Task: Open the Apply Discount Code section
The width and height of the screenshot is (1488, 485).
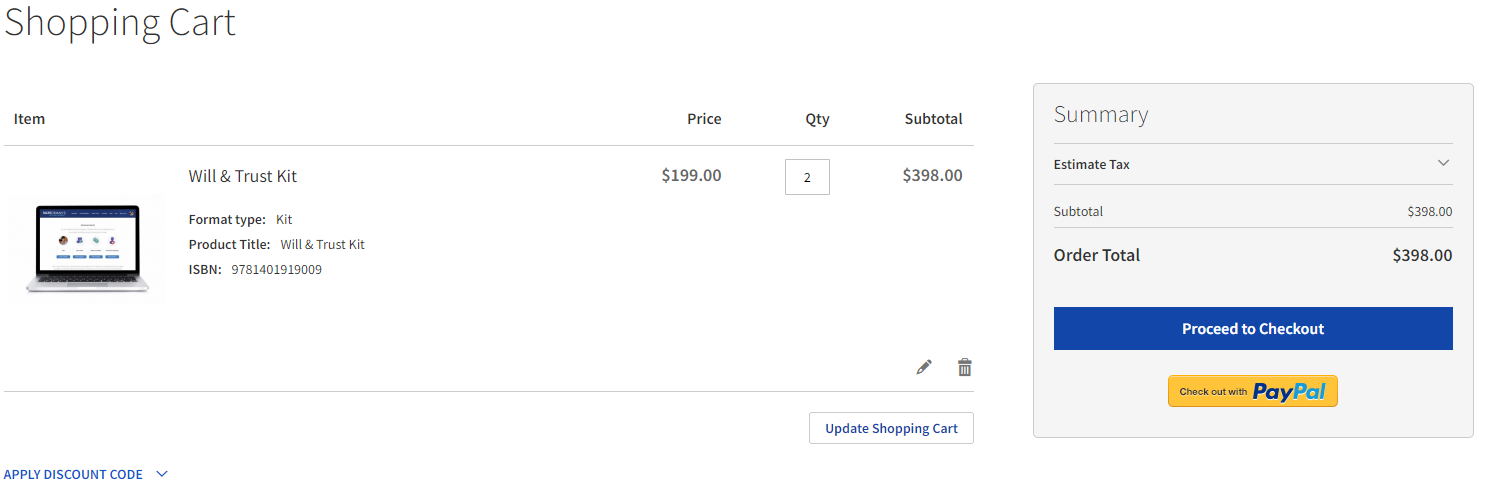Action: (73, 474)
